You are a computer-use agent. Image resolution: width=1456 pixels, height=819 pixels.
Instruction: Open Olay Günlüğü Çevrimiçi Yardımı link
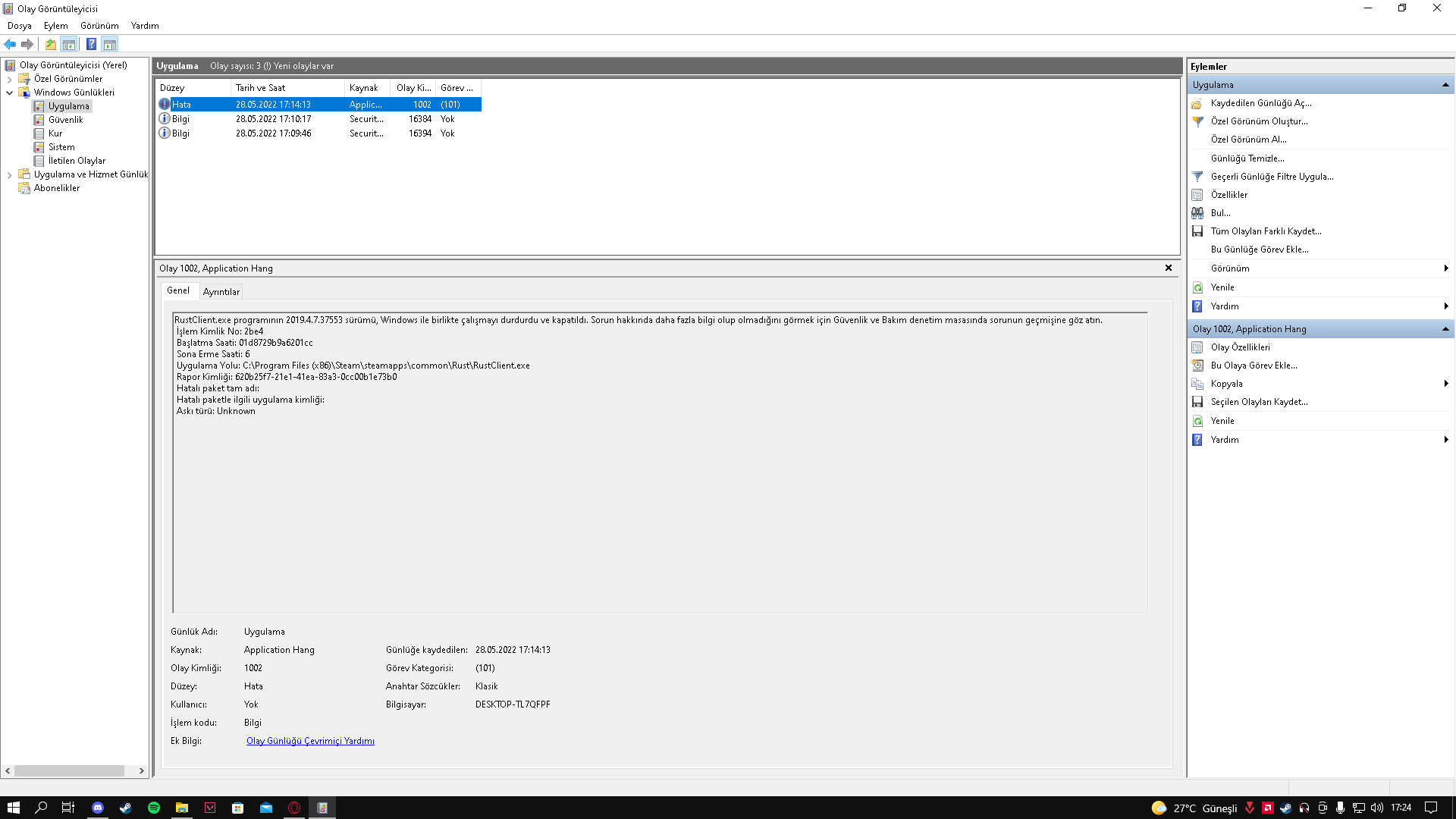point(310,741)
